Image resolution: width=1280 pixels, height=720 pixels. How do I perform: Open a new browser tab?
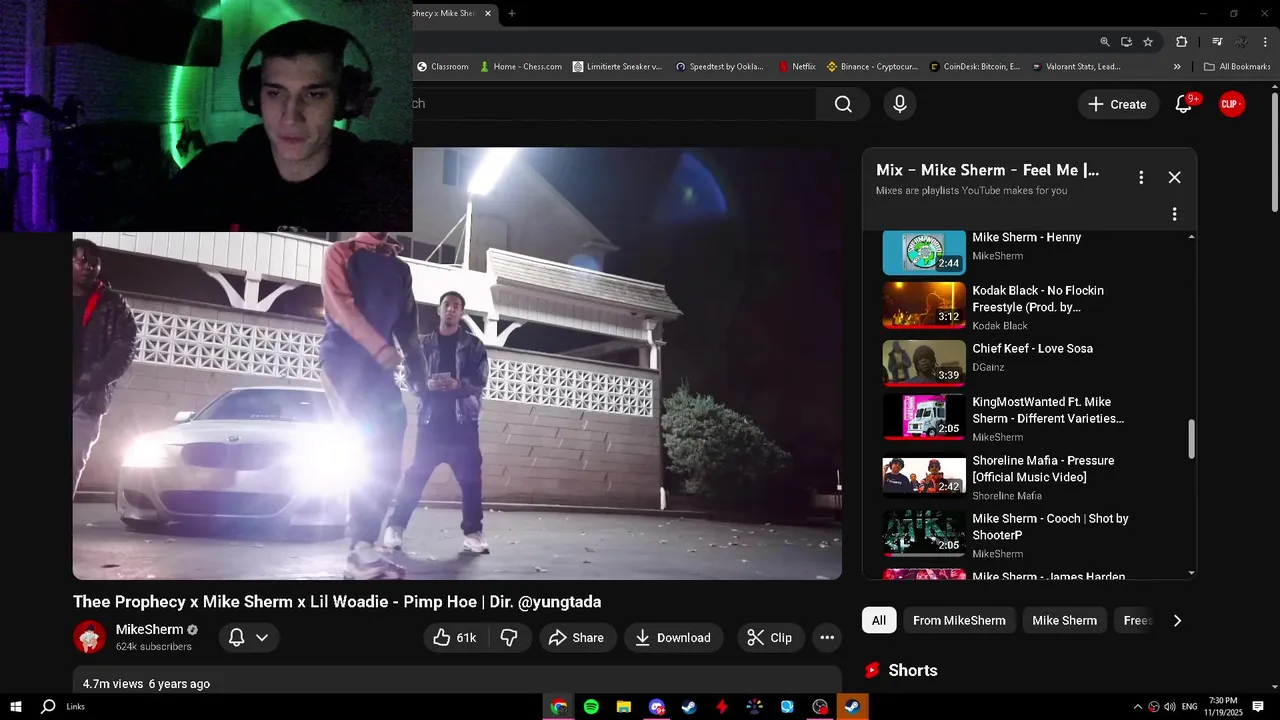(512, 13)
